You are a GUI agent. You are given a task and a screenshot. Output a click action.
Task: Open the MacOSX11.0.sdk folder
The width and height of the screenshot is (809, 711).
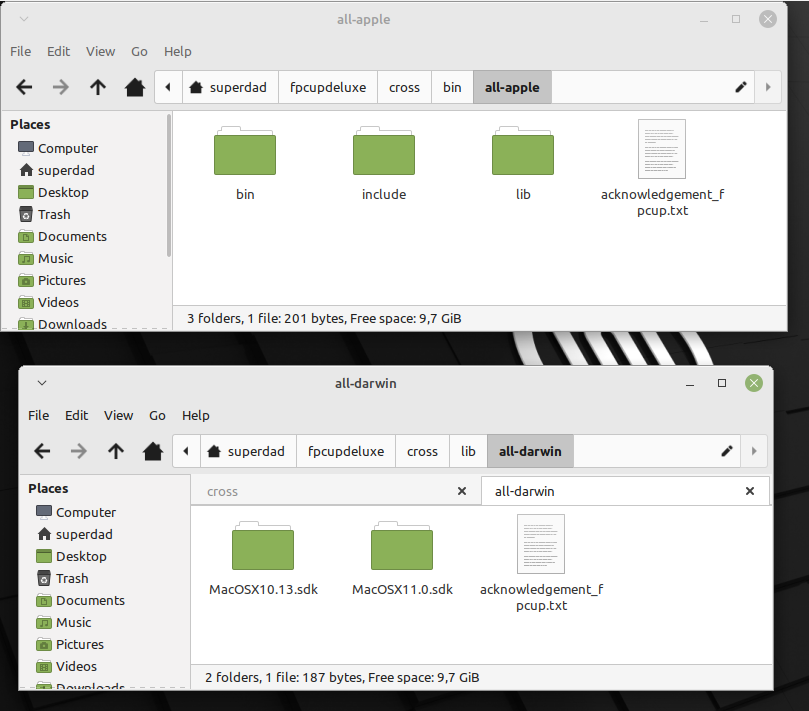pyautogui.click(x=401, y=546)
